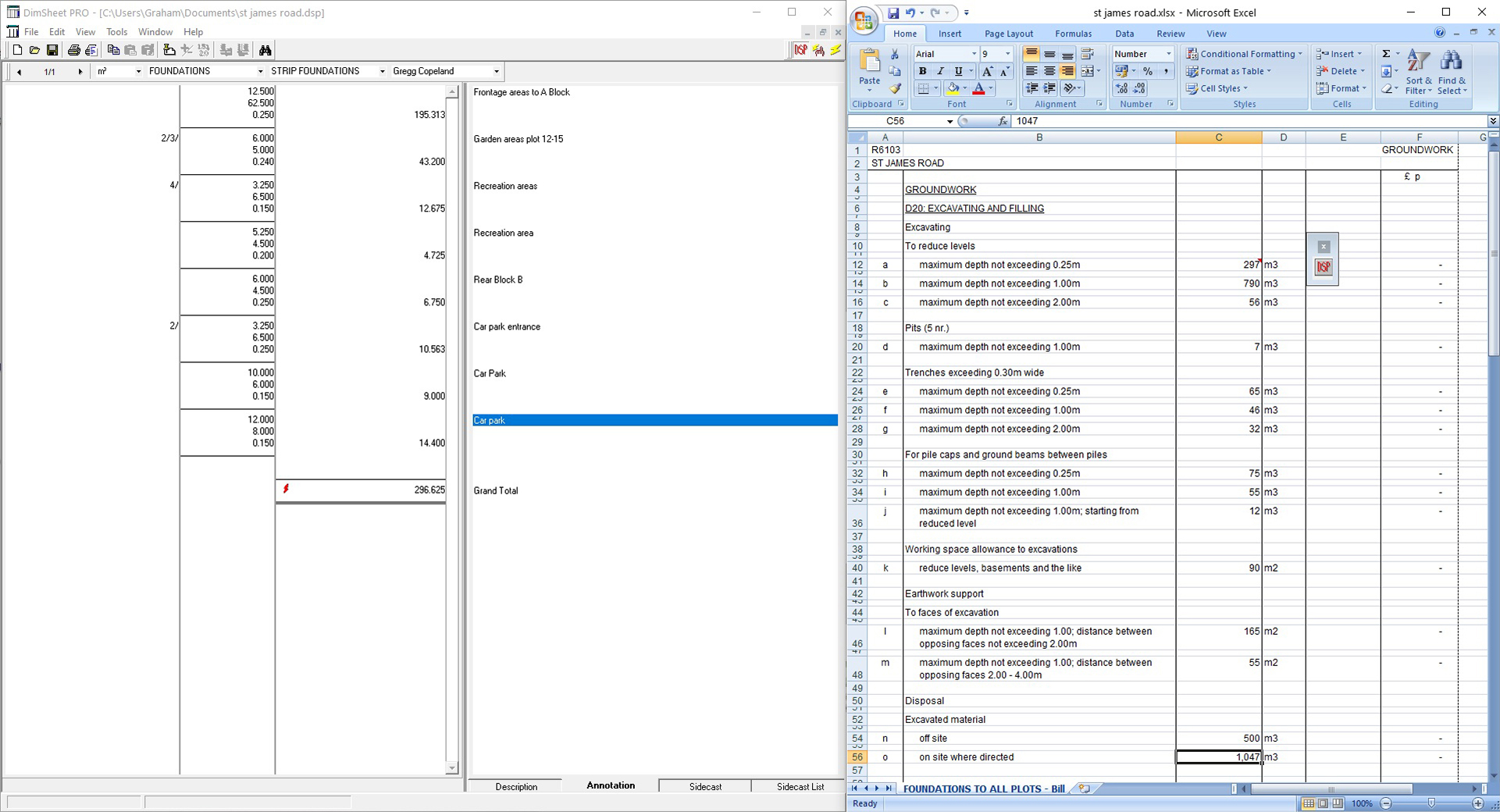Click the Percent Style button in Excel

click(x=1147, y=71)
